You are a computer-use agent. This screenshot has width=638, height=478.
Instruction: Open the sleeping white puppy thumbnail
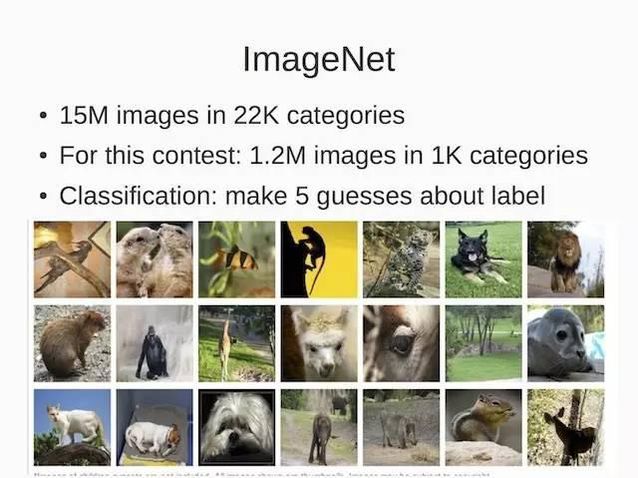click(x=155, y=428)
